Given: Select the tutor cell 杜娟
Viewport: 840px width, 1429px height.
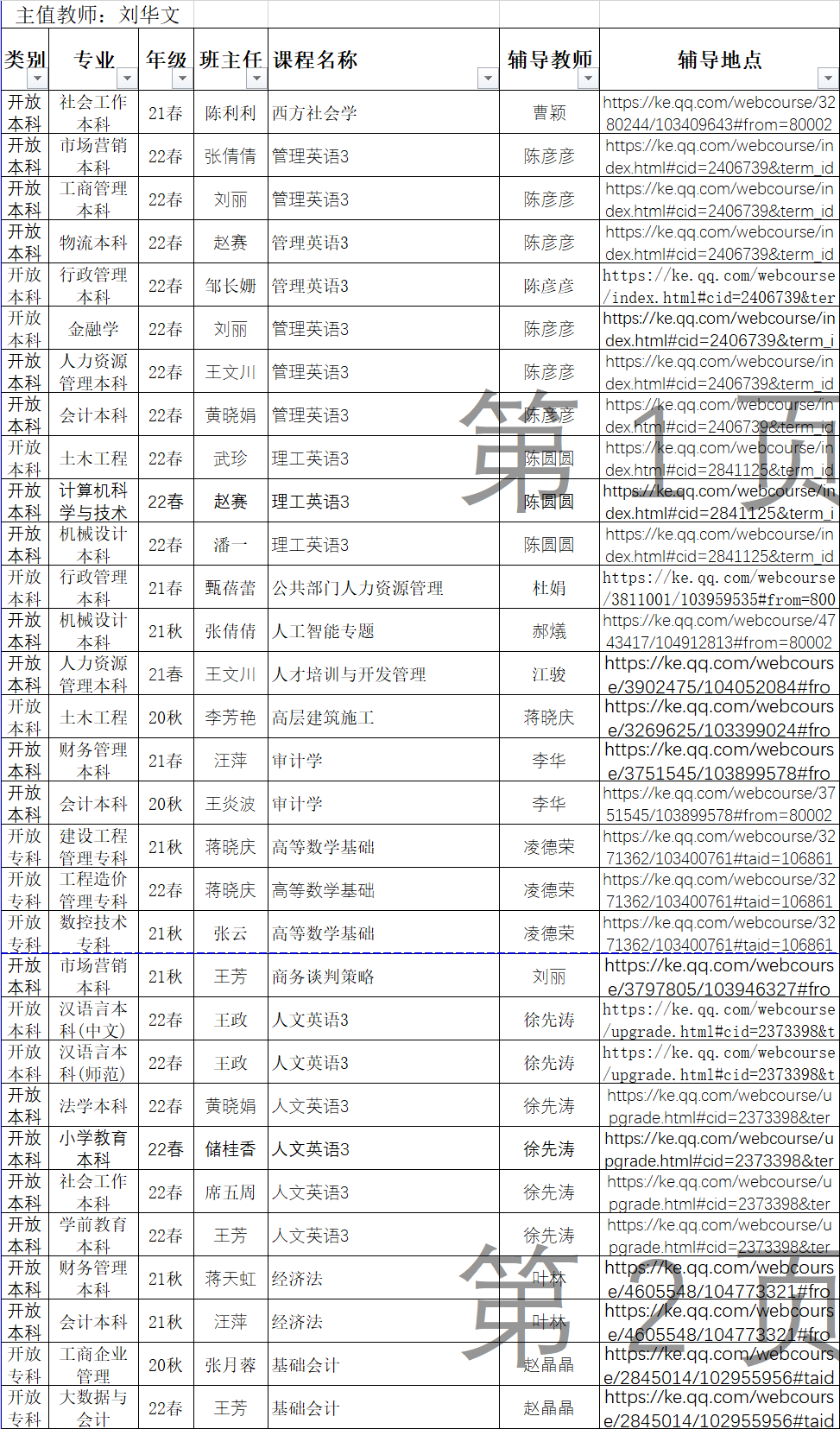Looking at the screenshot, I should point(549,587).
